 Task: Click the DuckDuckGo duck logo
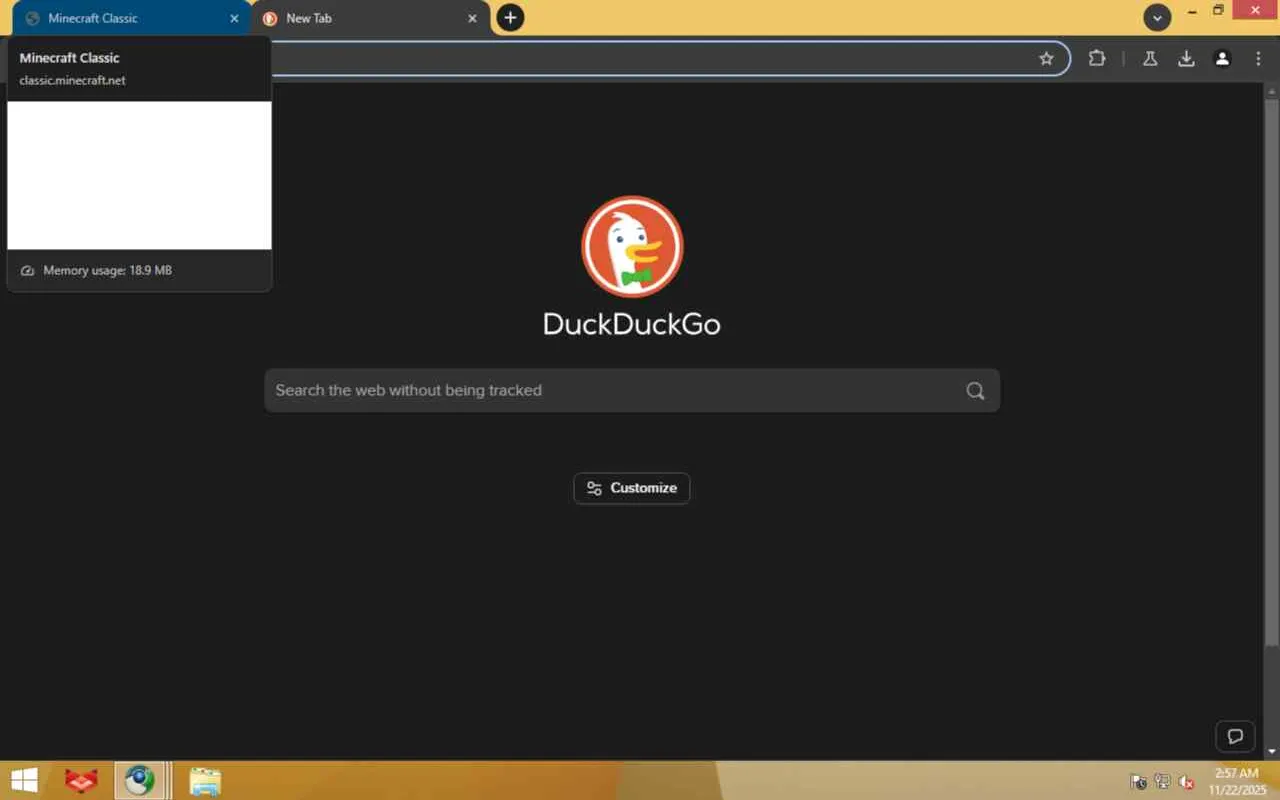(x=632, y=246)
